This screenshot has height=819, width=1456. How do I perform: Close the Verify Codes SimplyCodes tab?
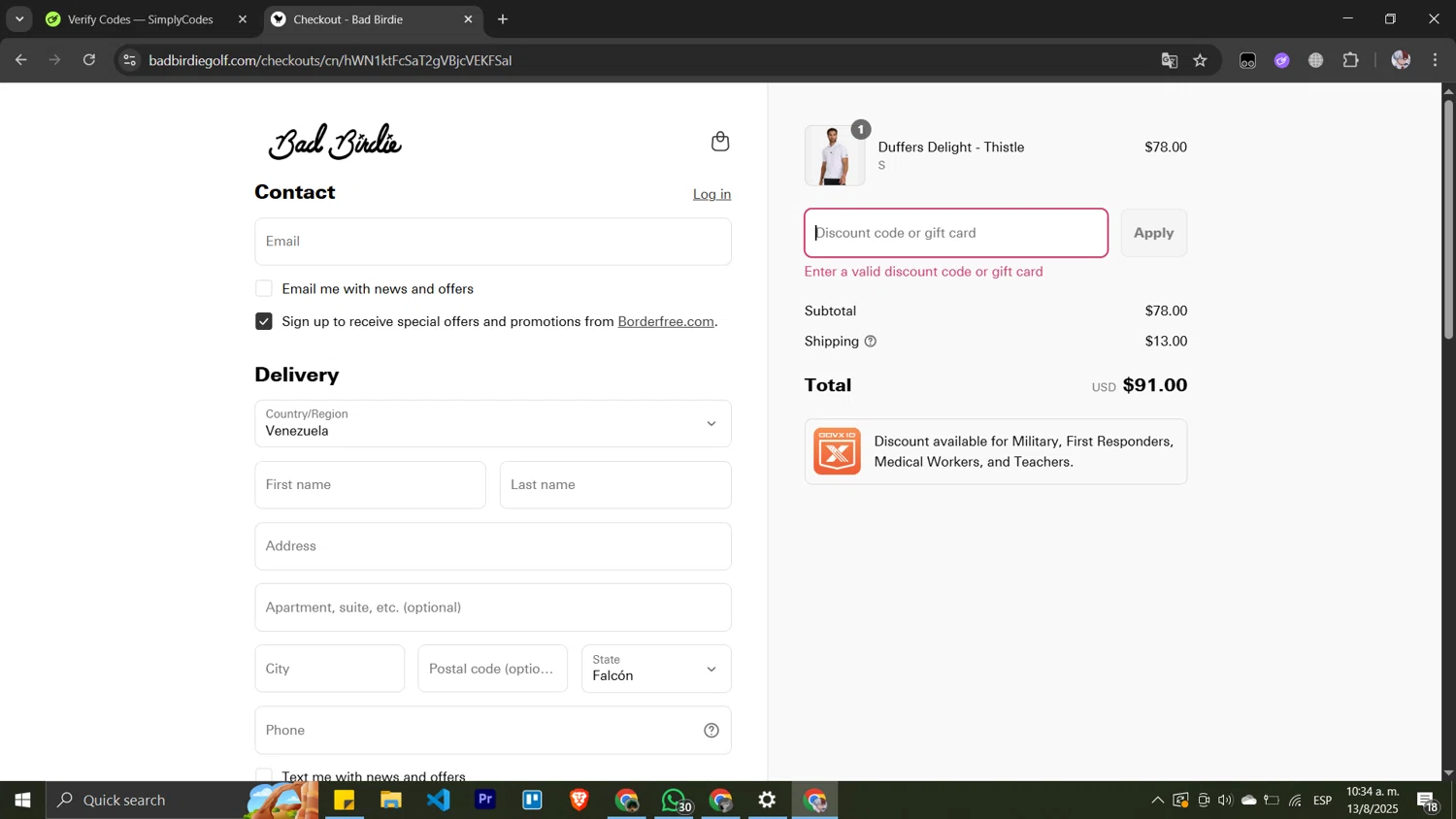pos(243,19)
